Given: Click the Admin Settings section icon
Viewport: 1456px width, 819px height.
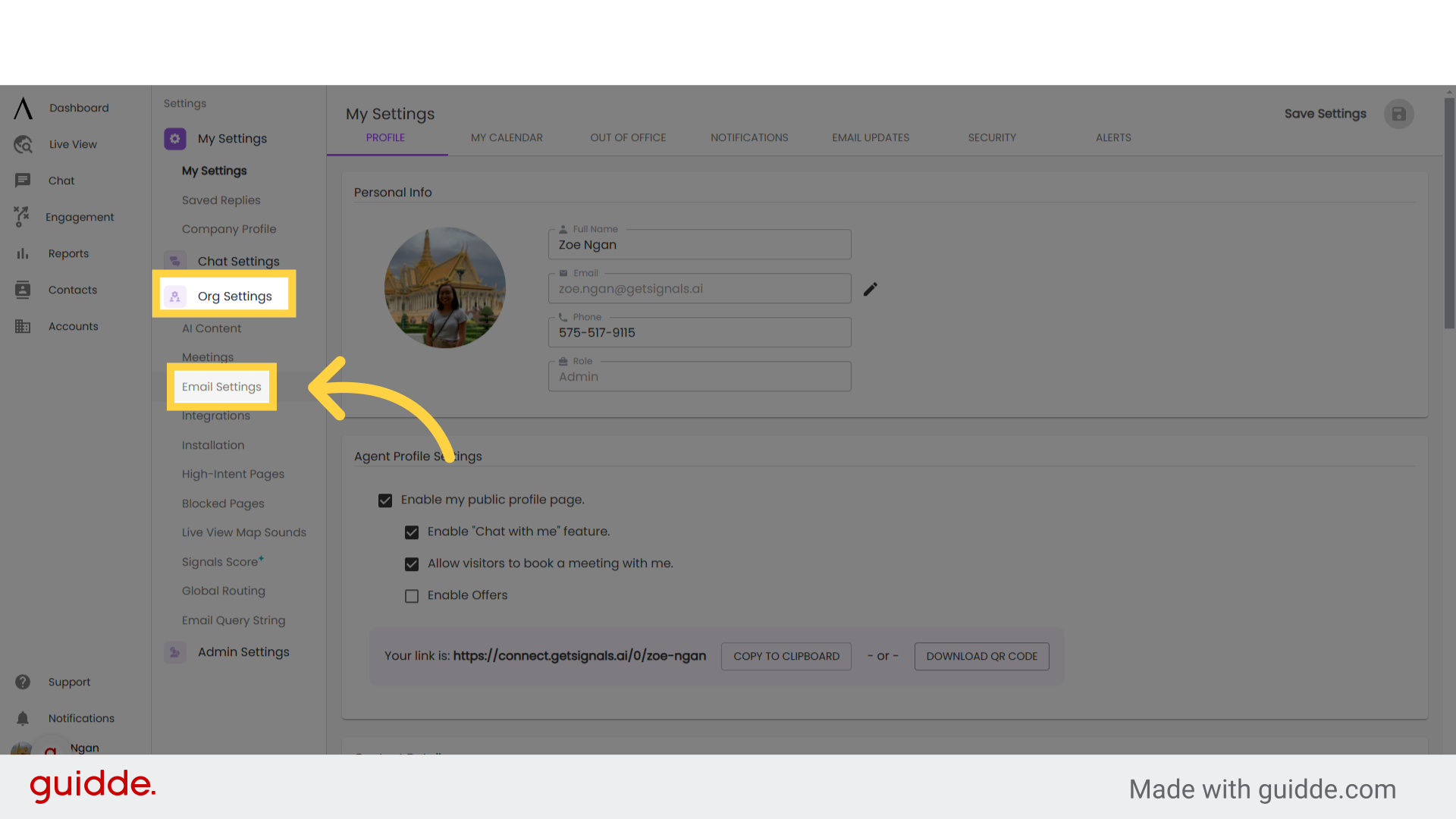Looking at the screenshot, I should [x=175, y=652].
